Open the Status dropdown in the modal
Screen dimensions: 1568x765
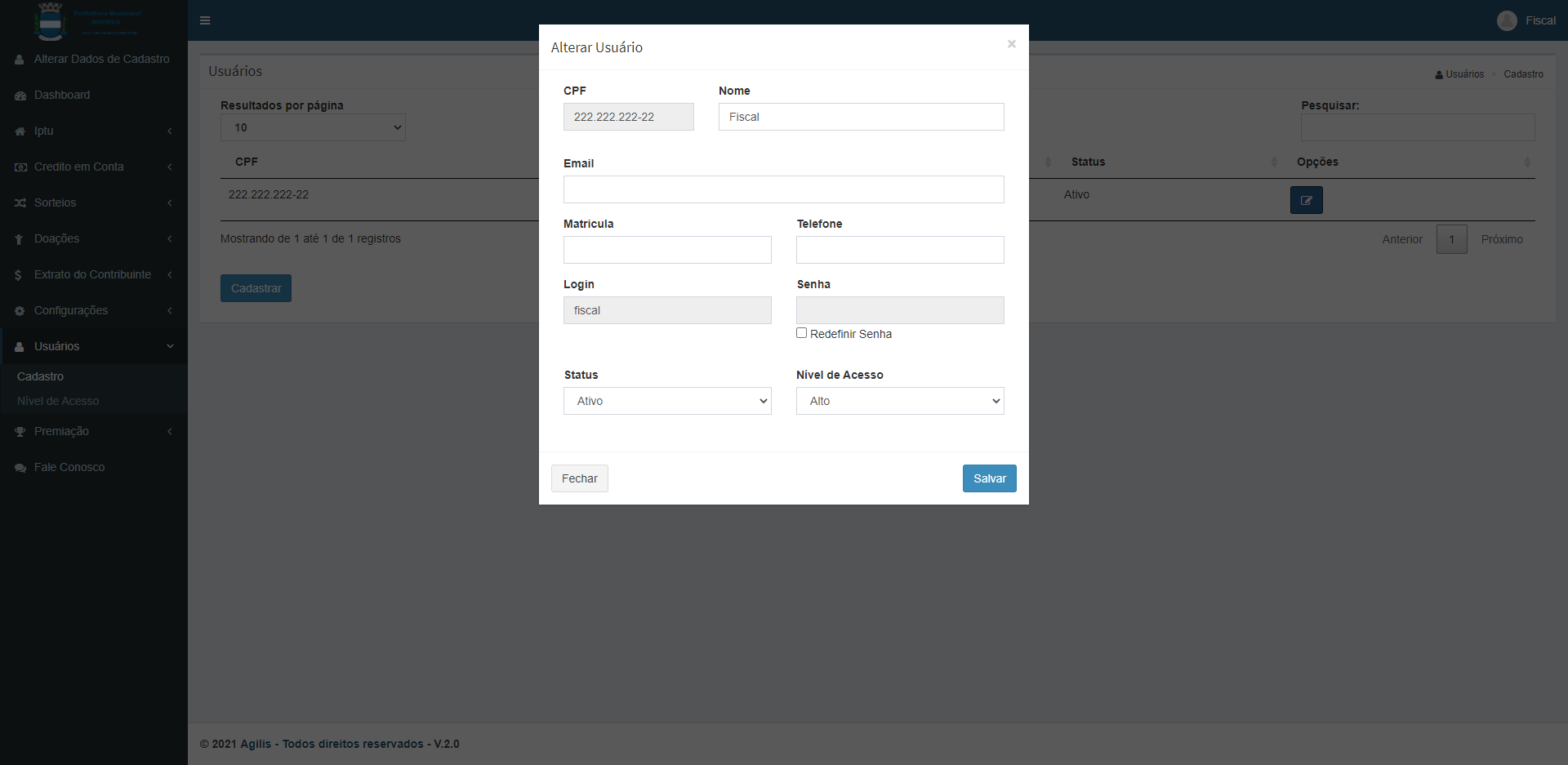click(667, 401)
